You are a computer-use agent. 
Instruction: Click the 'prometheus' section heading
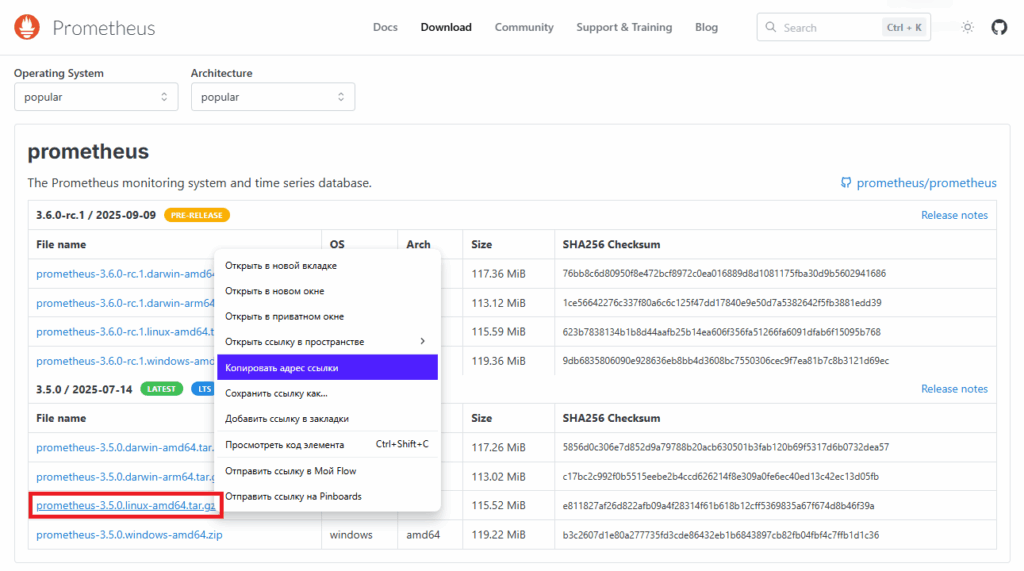pyautogui.click(x=88, y=152)
